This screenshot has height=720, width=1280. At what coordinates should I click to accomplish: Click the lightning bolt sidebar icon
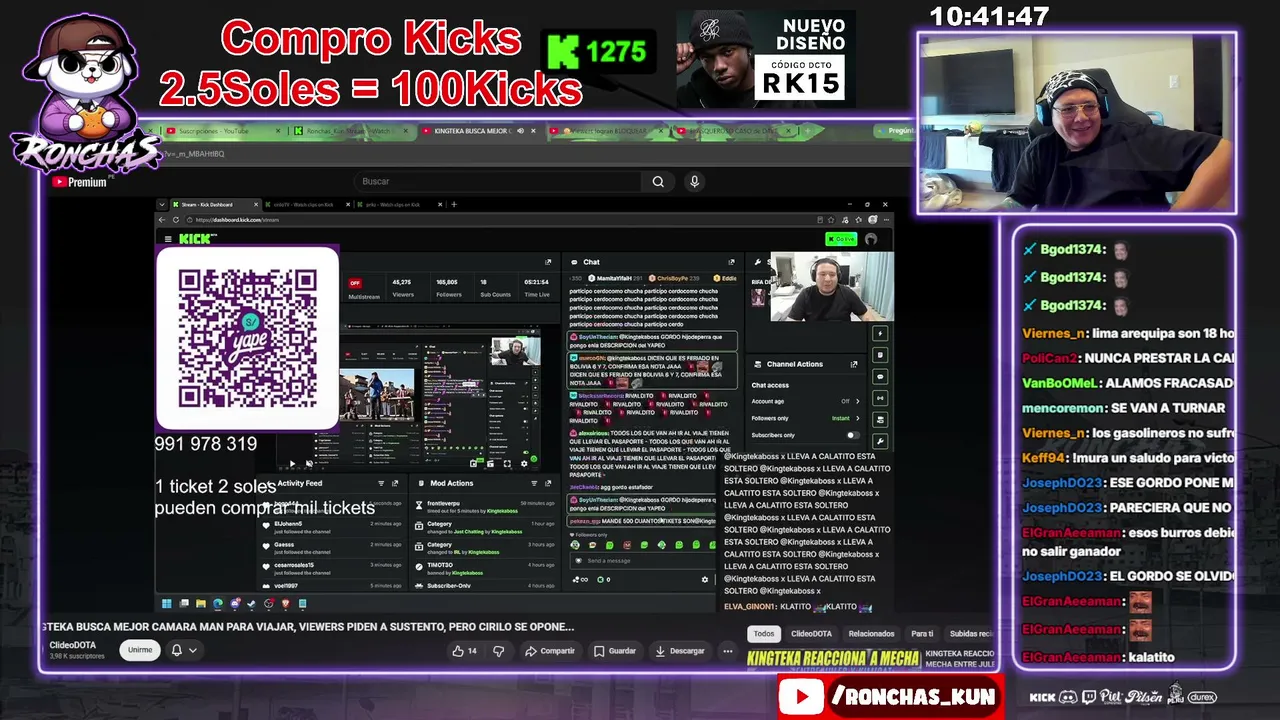point(880,333)
